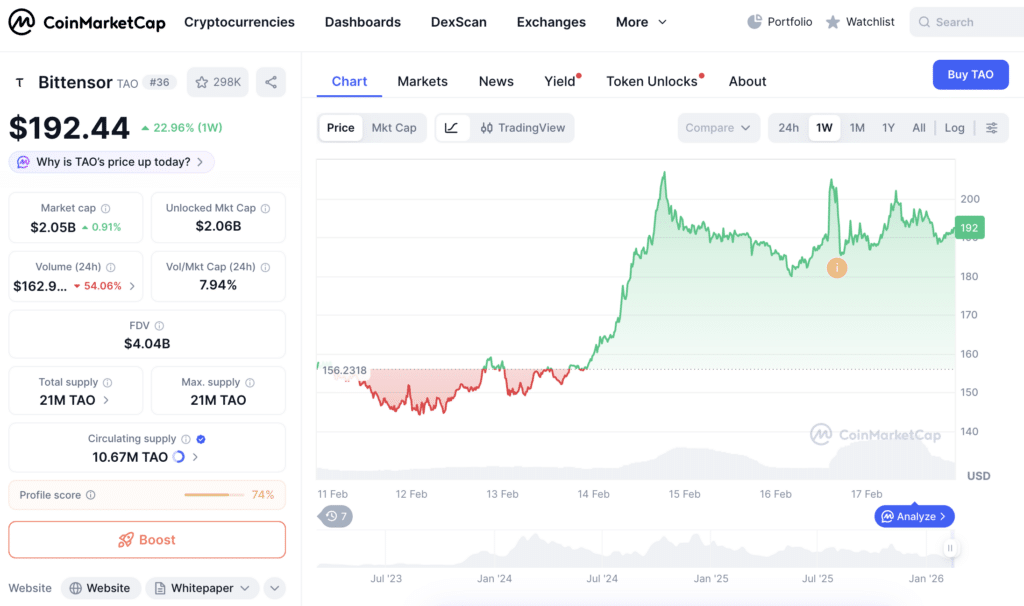The image size is (1024, 606).
Task: Set chart range to 1W
Action: (x=824, y=128)
